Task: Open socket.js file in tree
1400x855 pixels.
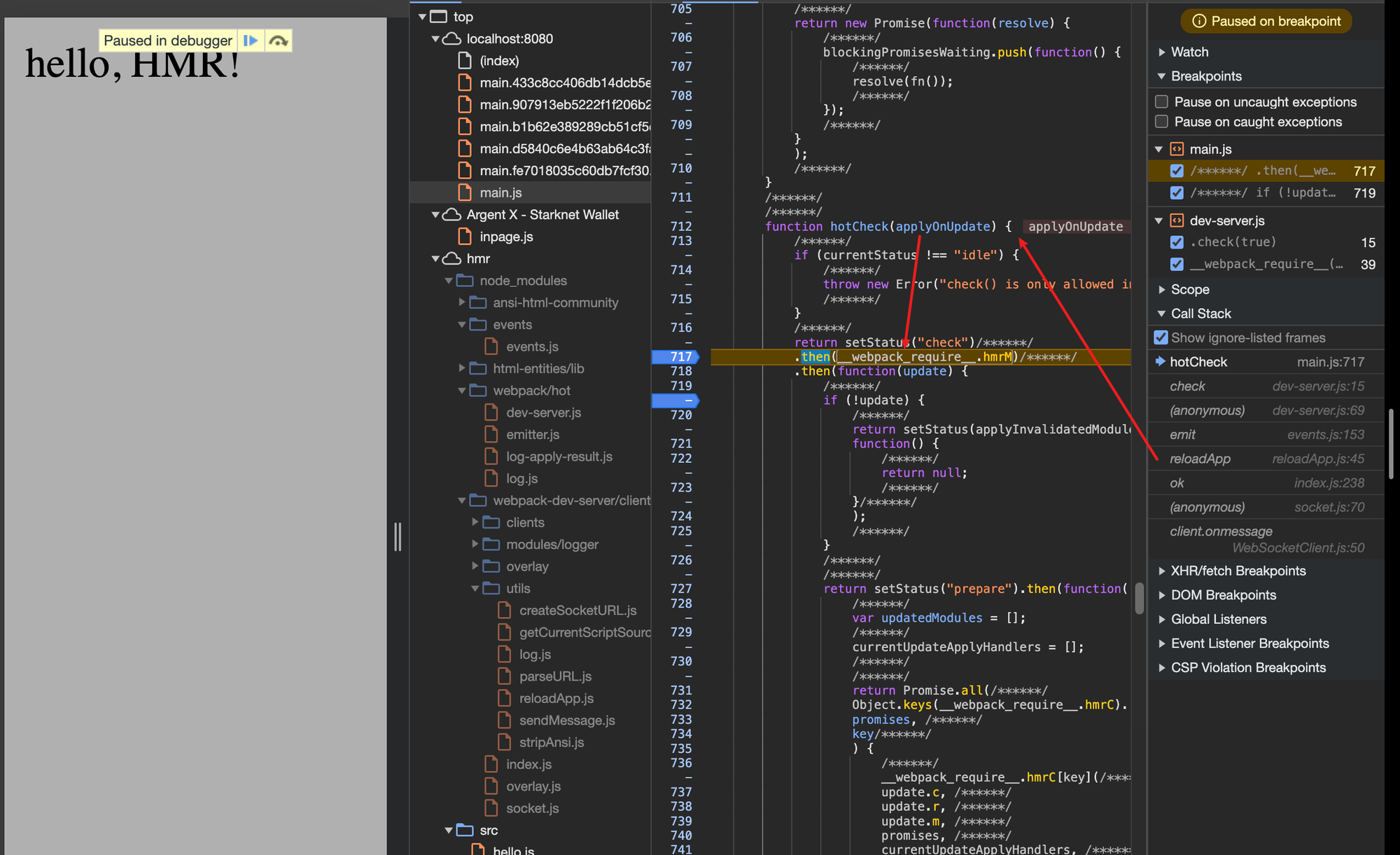Action: (x=532, y=808)
